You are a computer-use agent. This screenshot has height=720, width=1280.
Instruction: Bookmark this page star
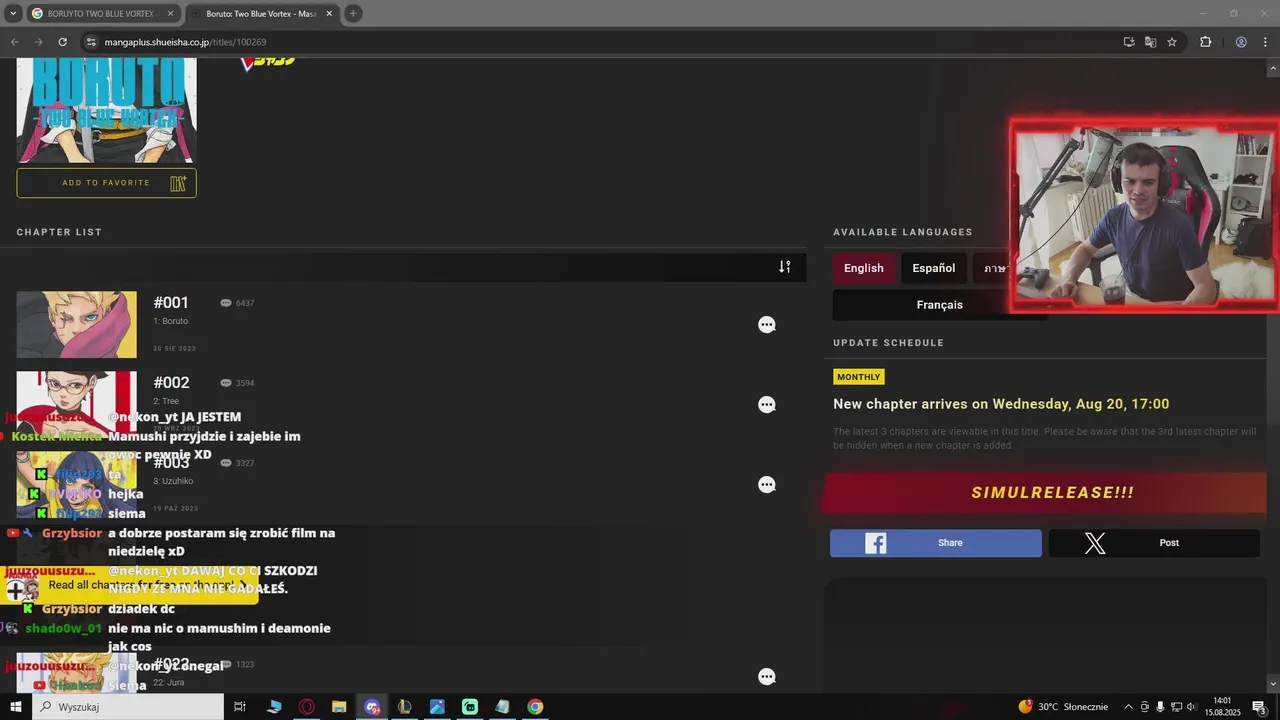1172,42
